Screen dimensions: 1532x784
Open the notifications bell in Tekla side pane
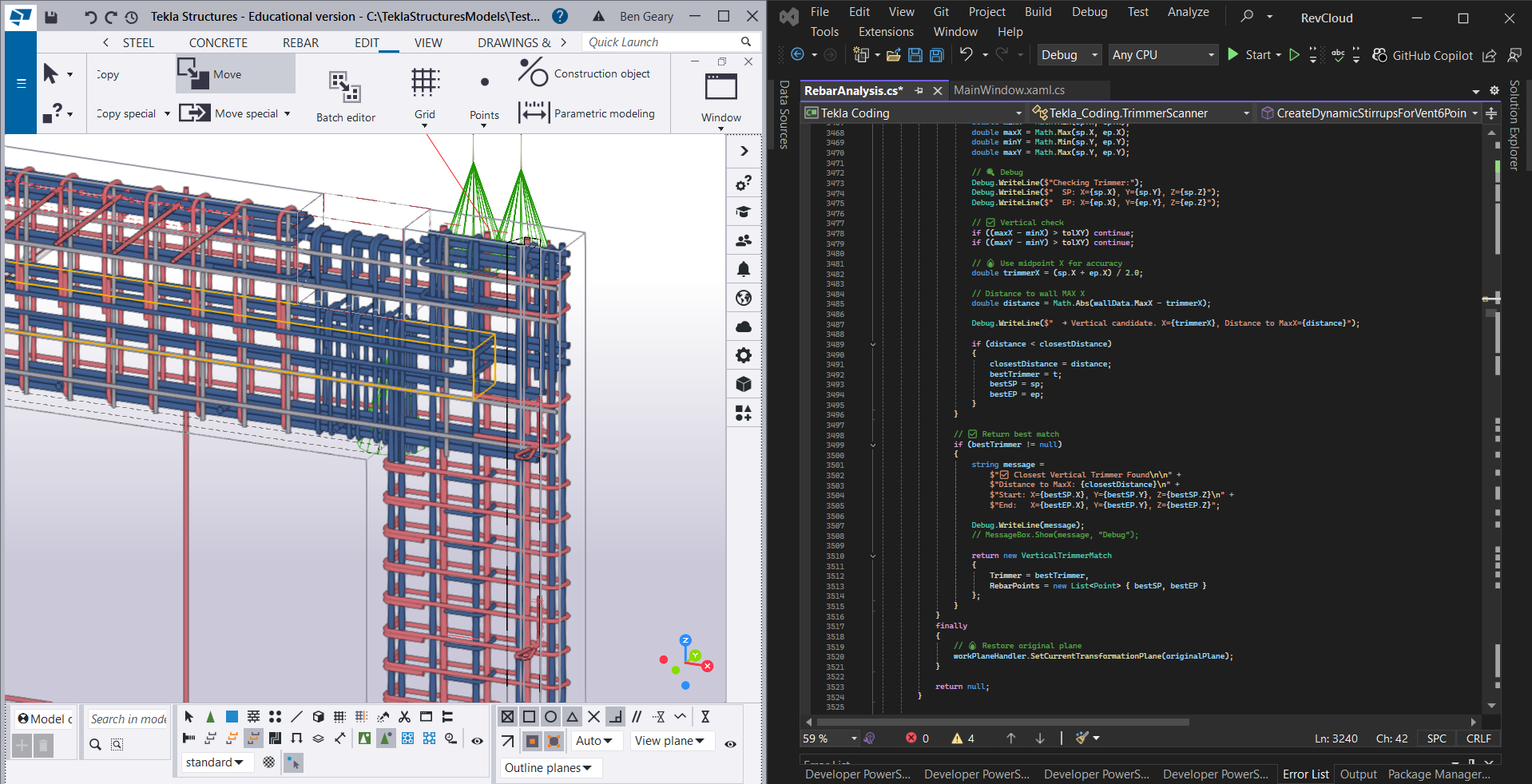(744, 269)
